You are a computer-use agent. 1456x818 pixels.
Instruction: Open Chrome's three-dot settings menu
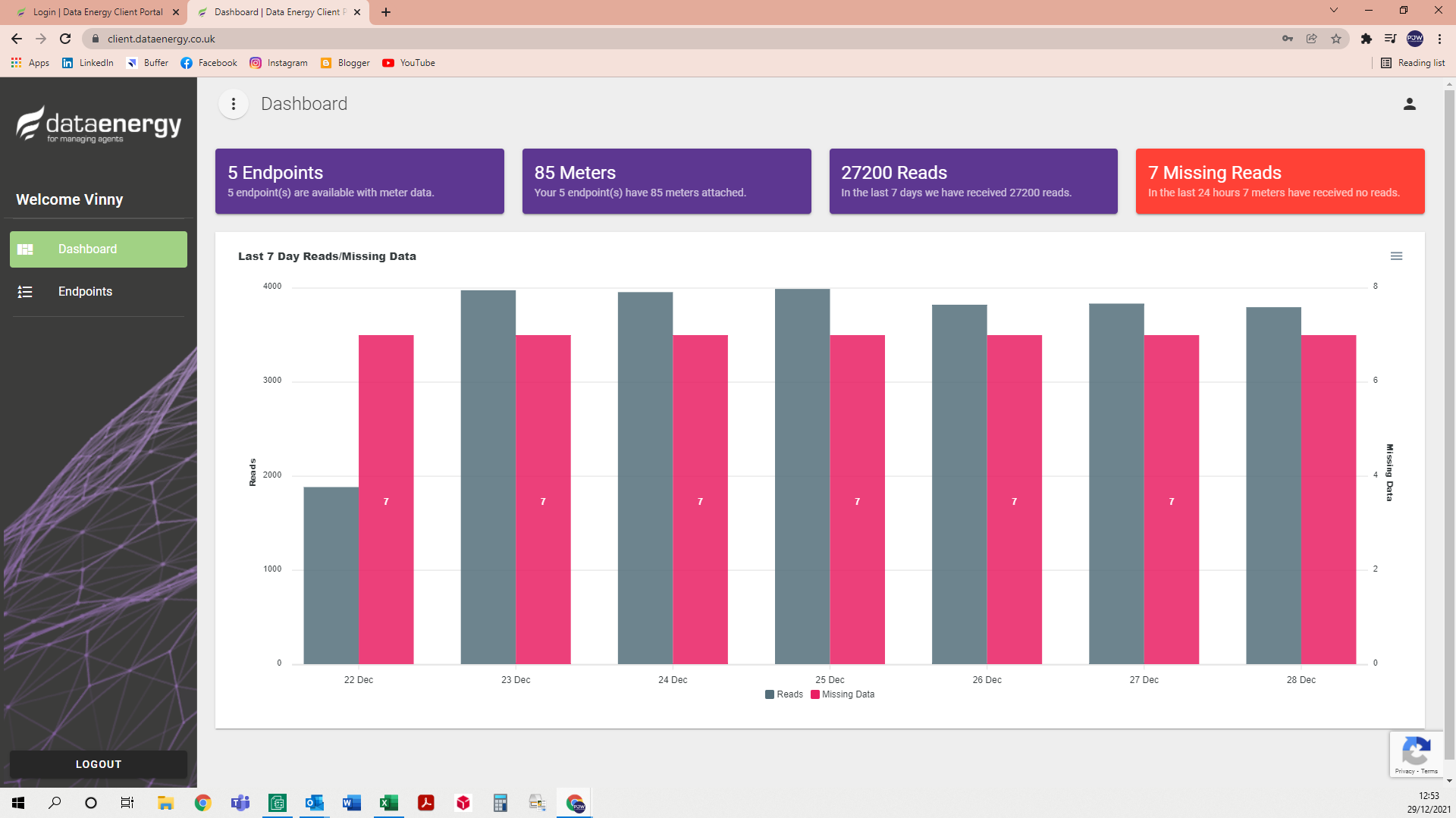1439,39
